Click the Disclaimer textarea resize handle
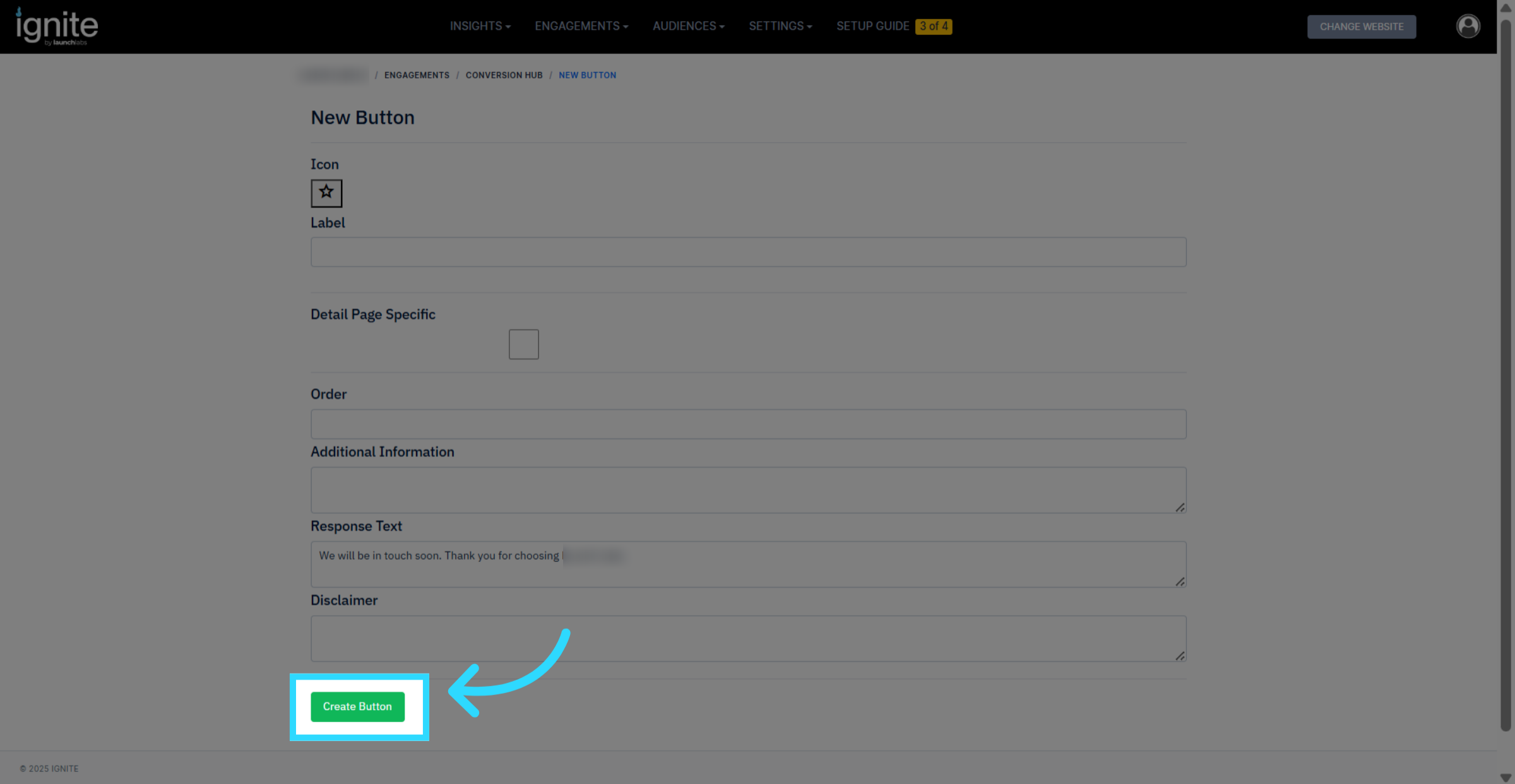The image size is (1515, 784). point(1179,656)
